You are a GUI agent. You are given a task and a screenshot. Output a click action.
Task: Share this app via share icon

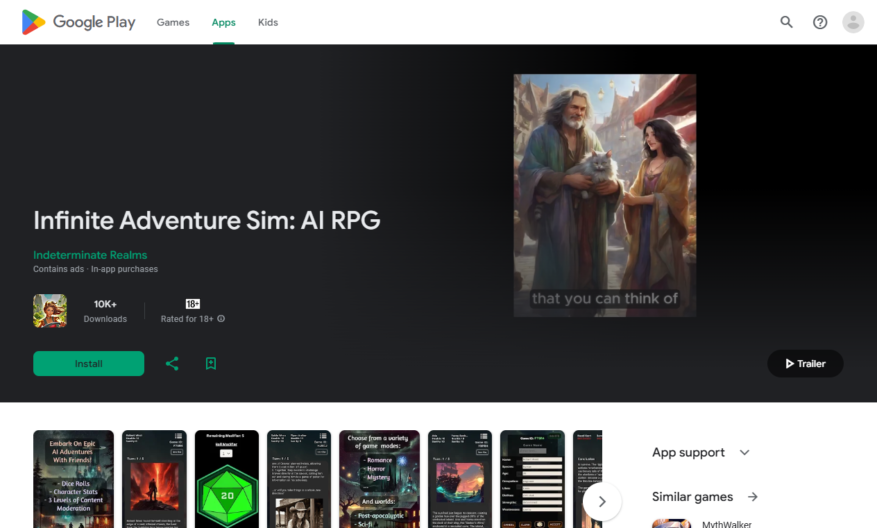[172, 364]
